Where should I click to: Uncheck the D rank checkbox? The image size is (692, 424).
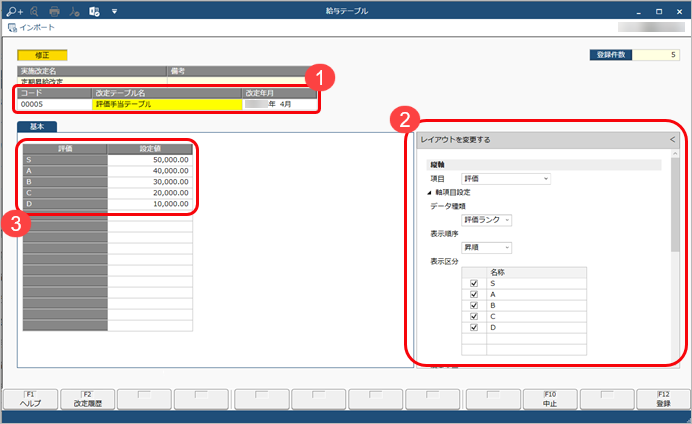click(473, 327)
